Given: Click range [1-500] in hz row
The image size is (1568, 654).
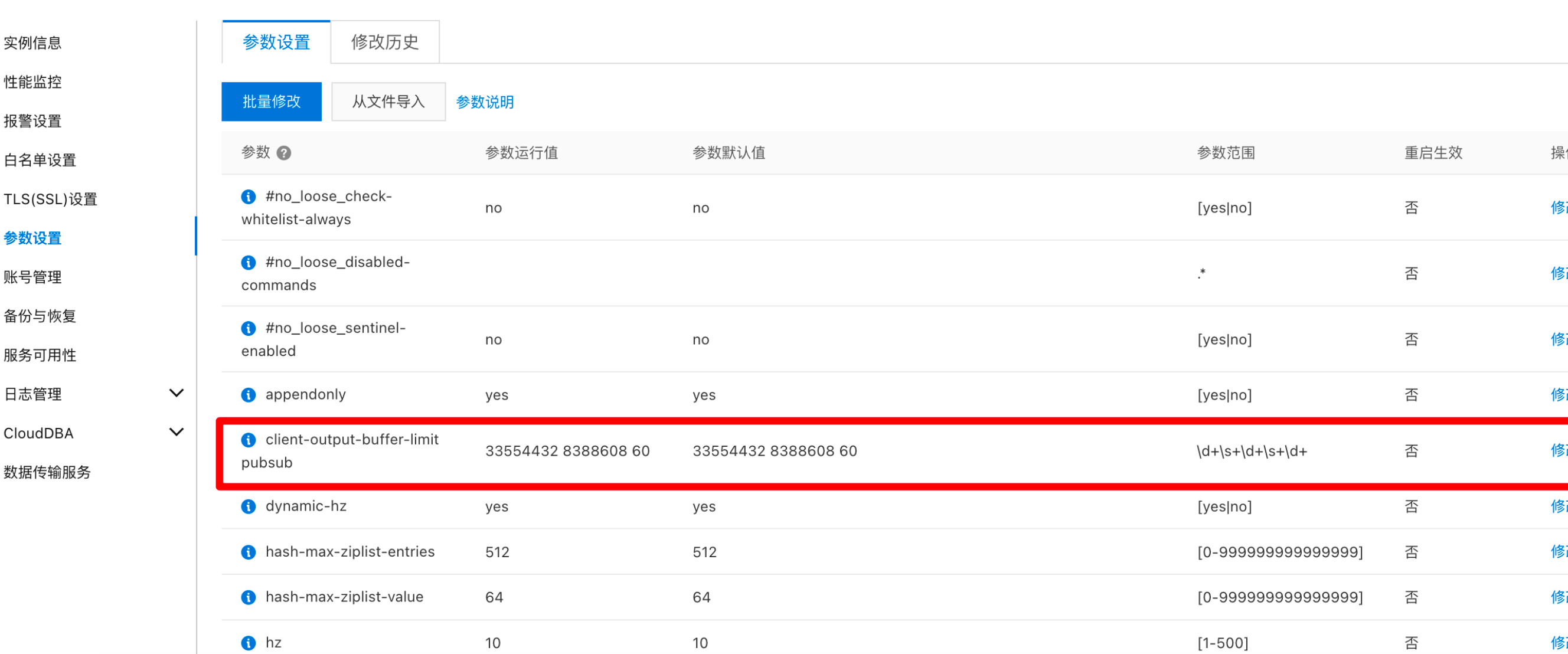Looking at the screenshot, I should (x=1223, y=643).
